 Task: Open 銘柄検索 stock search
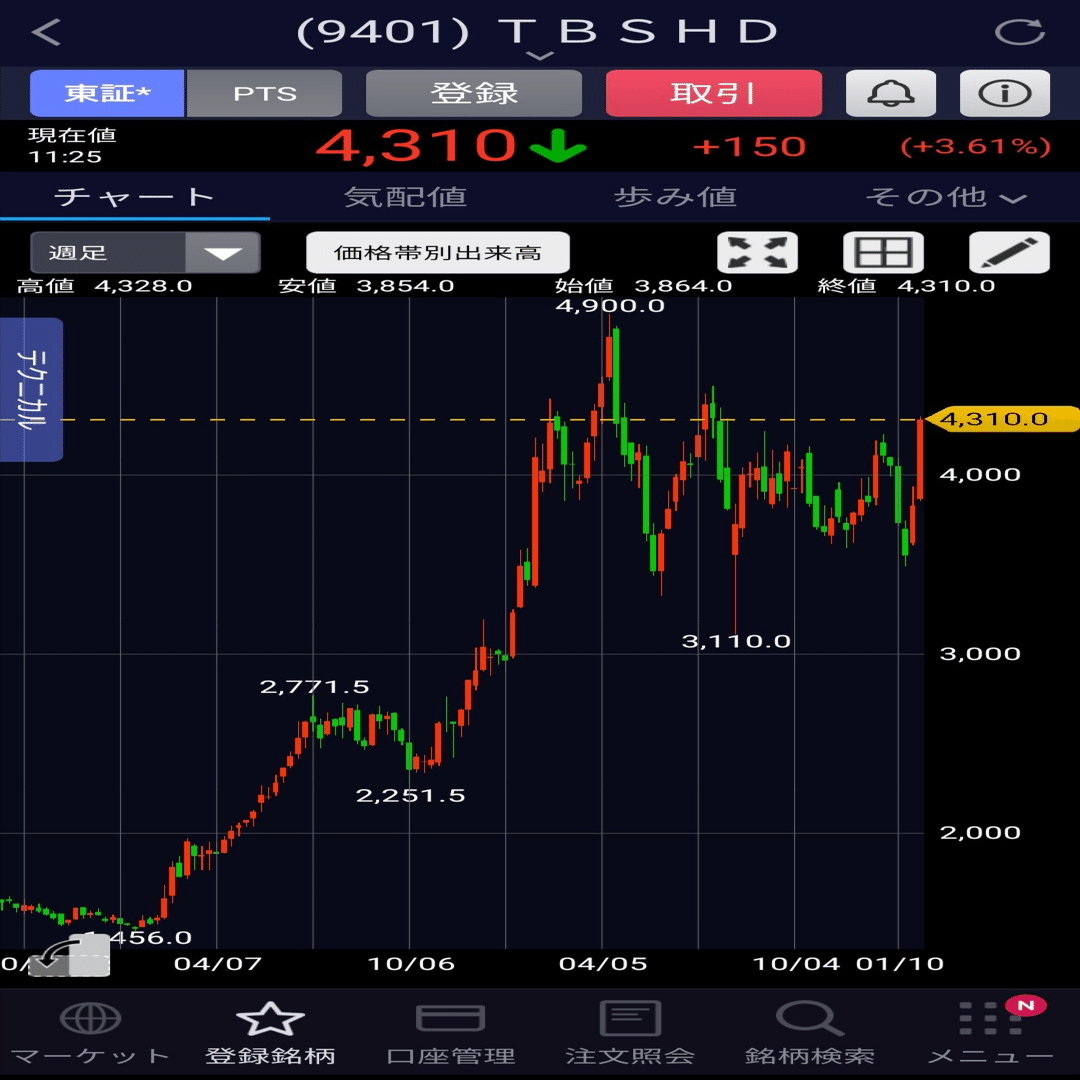(810, 1033)
